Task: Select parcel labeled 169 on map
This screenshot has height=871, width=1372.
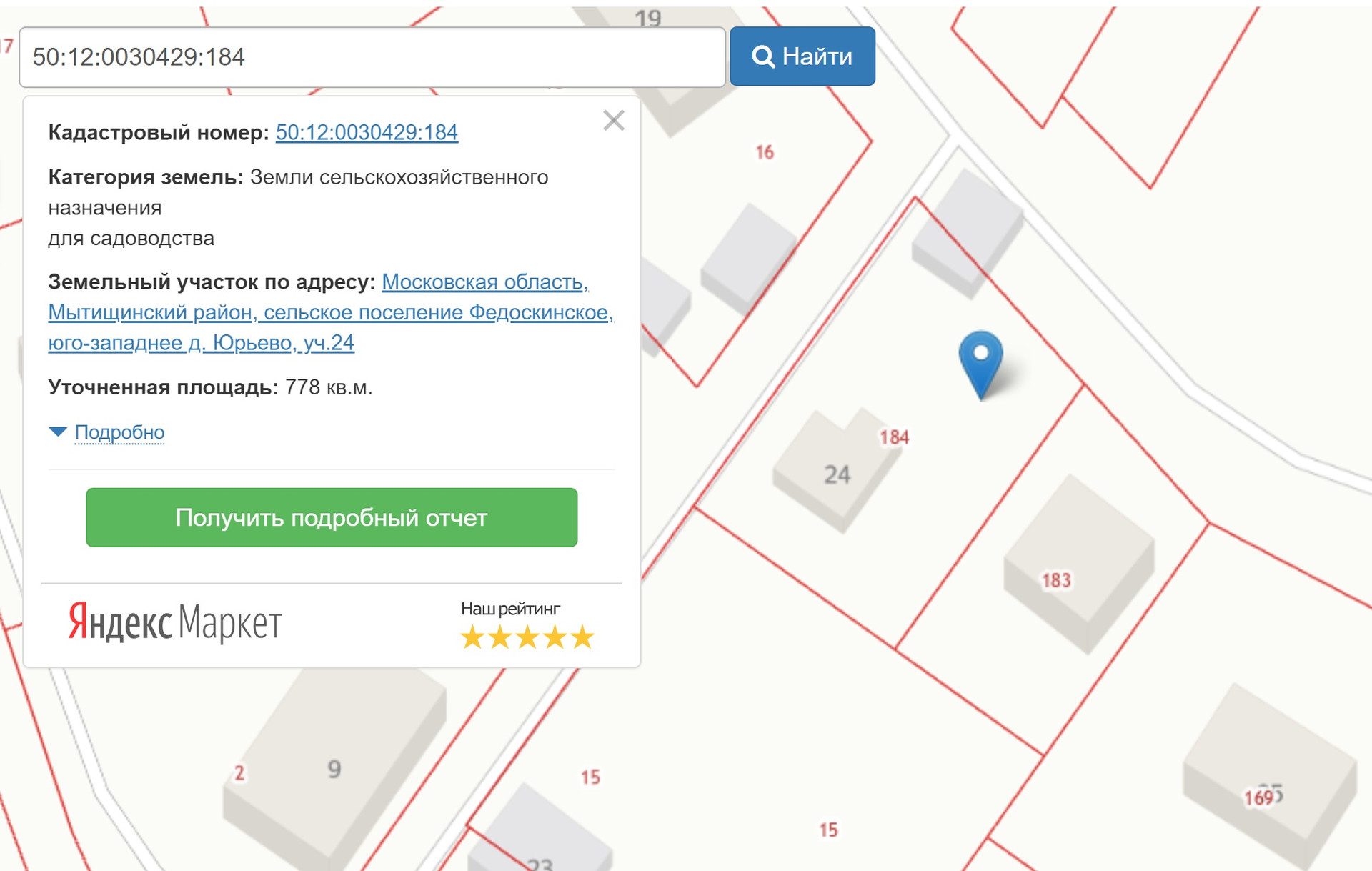Action: (x=1258, y=797)
